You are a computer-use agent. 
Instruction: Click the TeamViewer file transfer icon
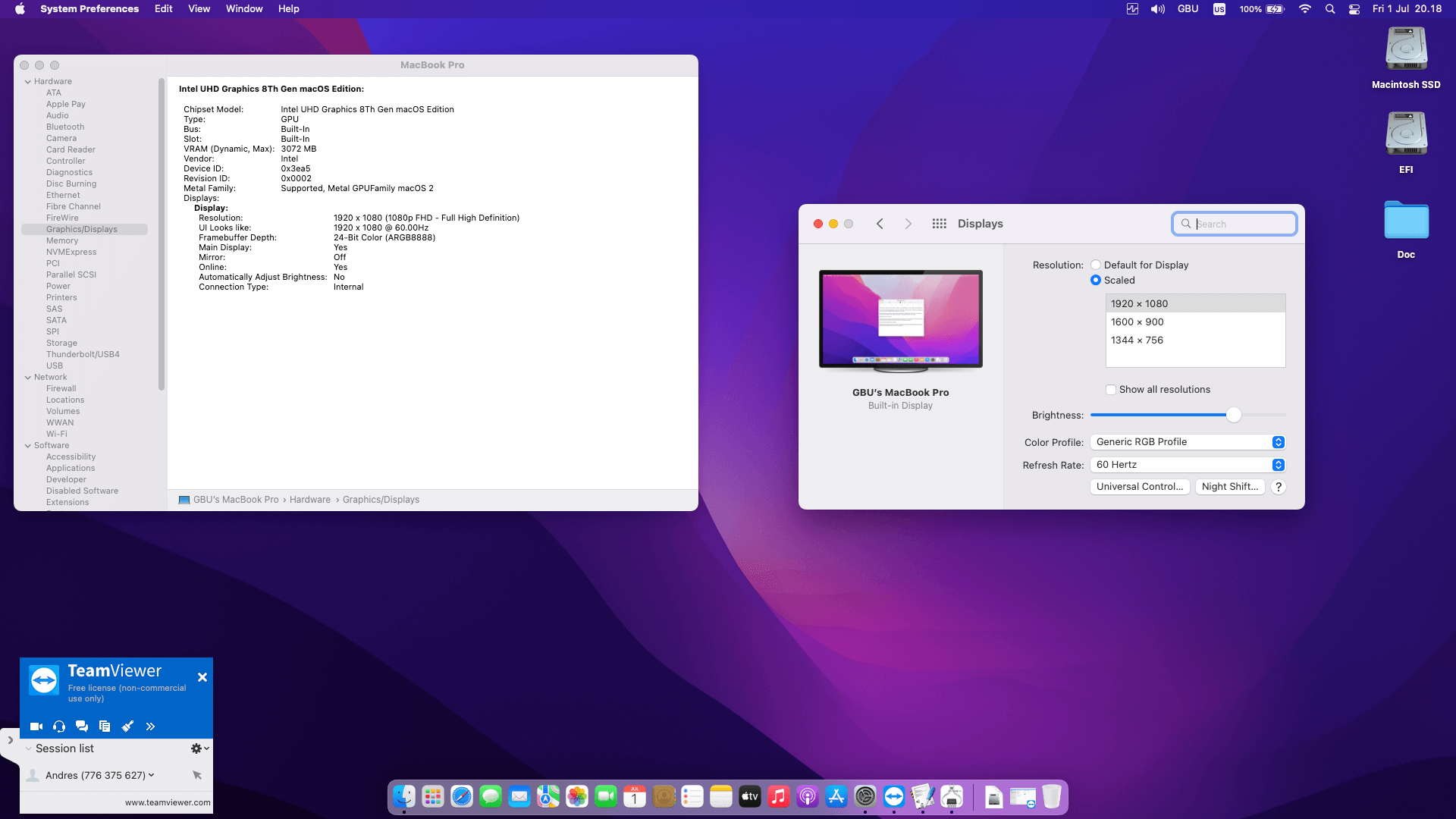point(105,726)
